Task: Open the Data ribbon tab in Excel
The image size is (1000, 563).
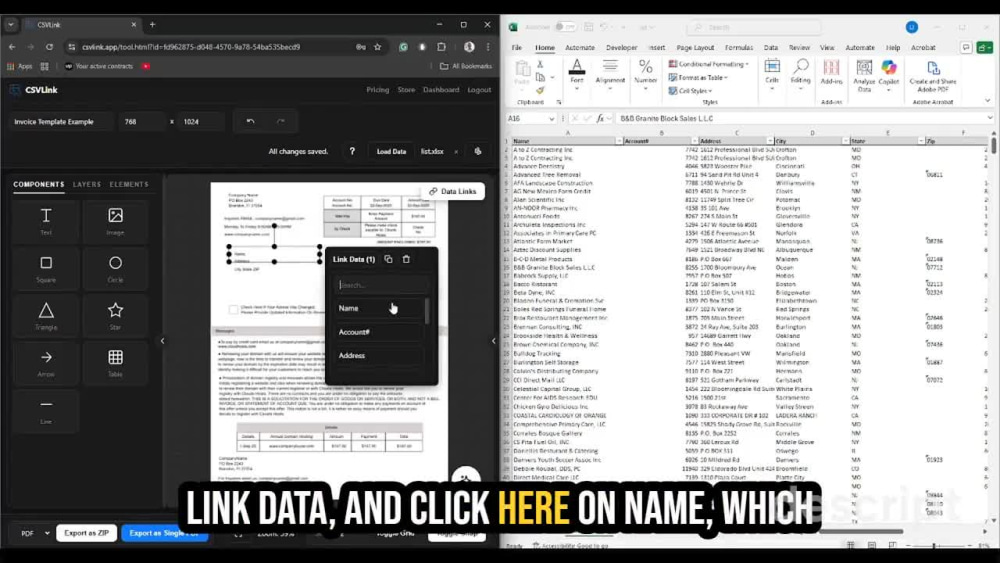Action: (x=770, y=48)
